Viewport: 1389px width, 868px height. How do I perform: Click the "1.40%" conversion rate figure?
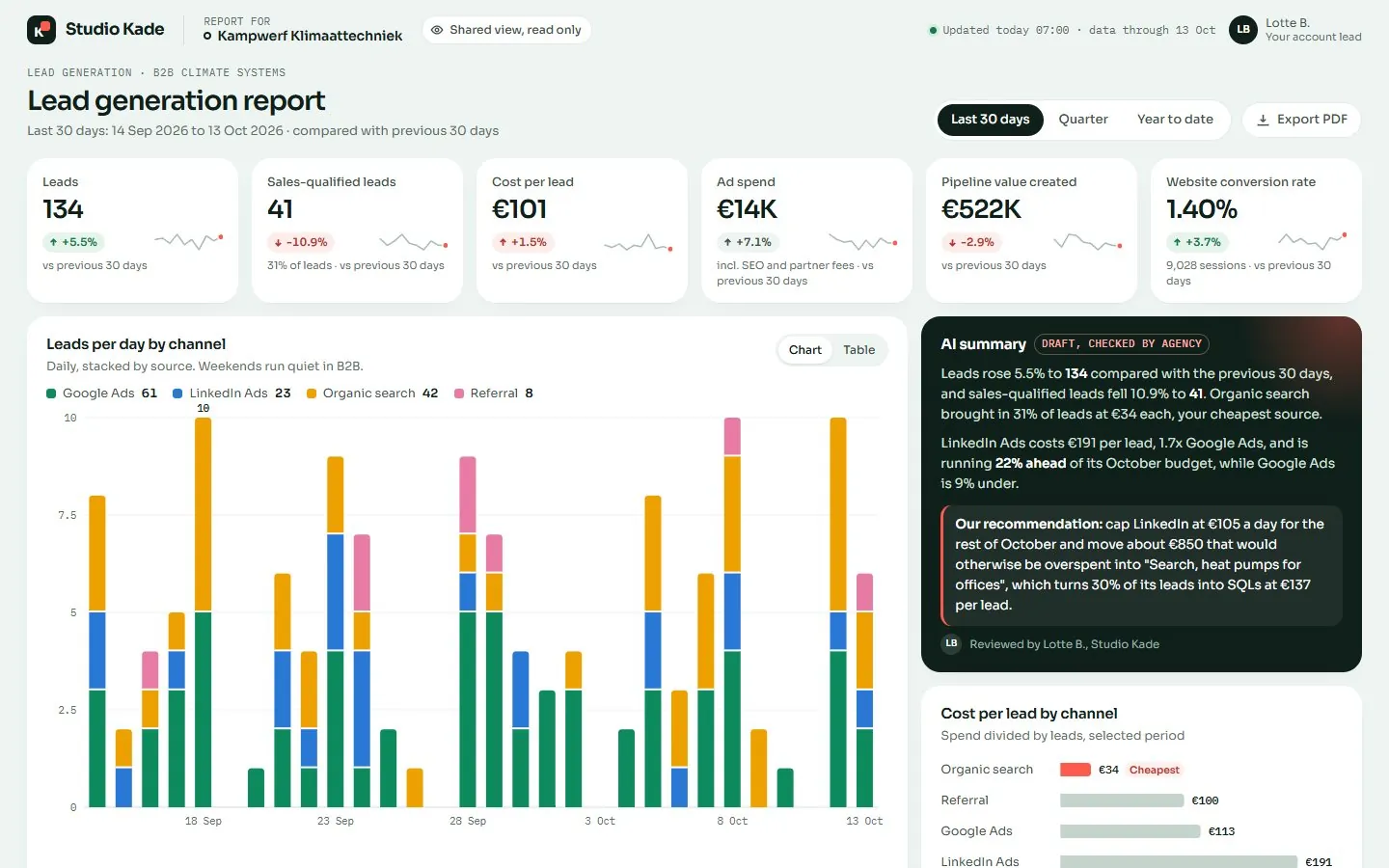1202,209
